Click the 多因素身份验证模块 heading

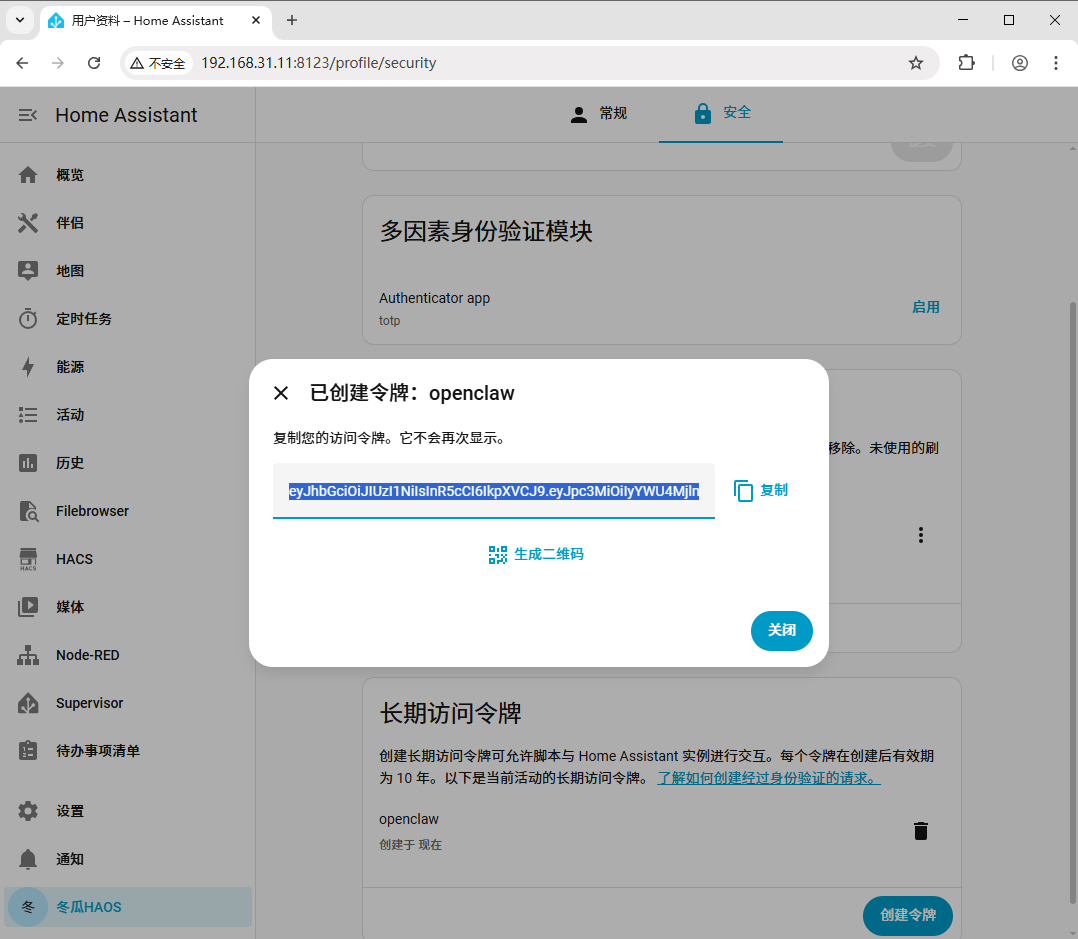tap(485, 232)
